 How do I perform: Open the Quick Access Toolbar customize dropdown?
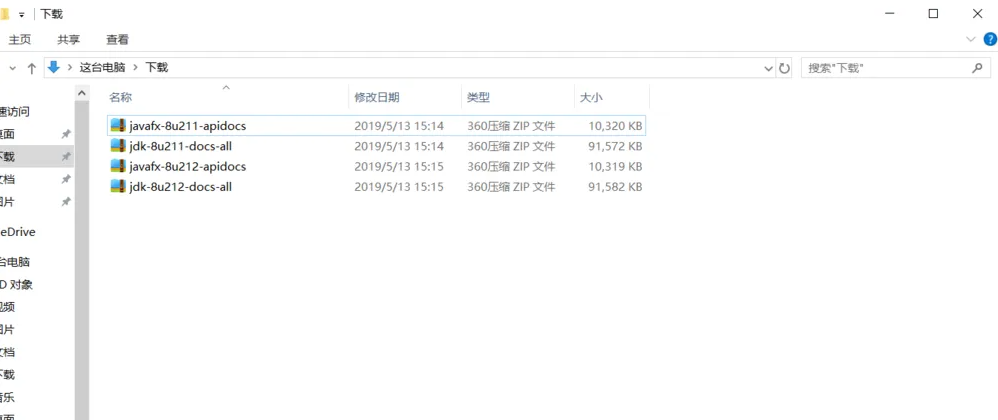point(22,14)
